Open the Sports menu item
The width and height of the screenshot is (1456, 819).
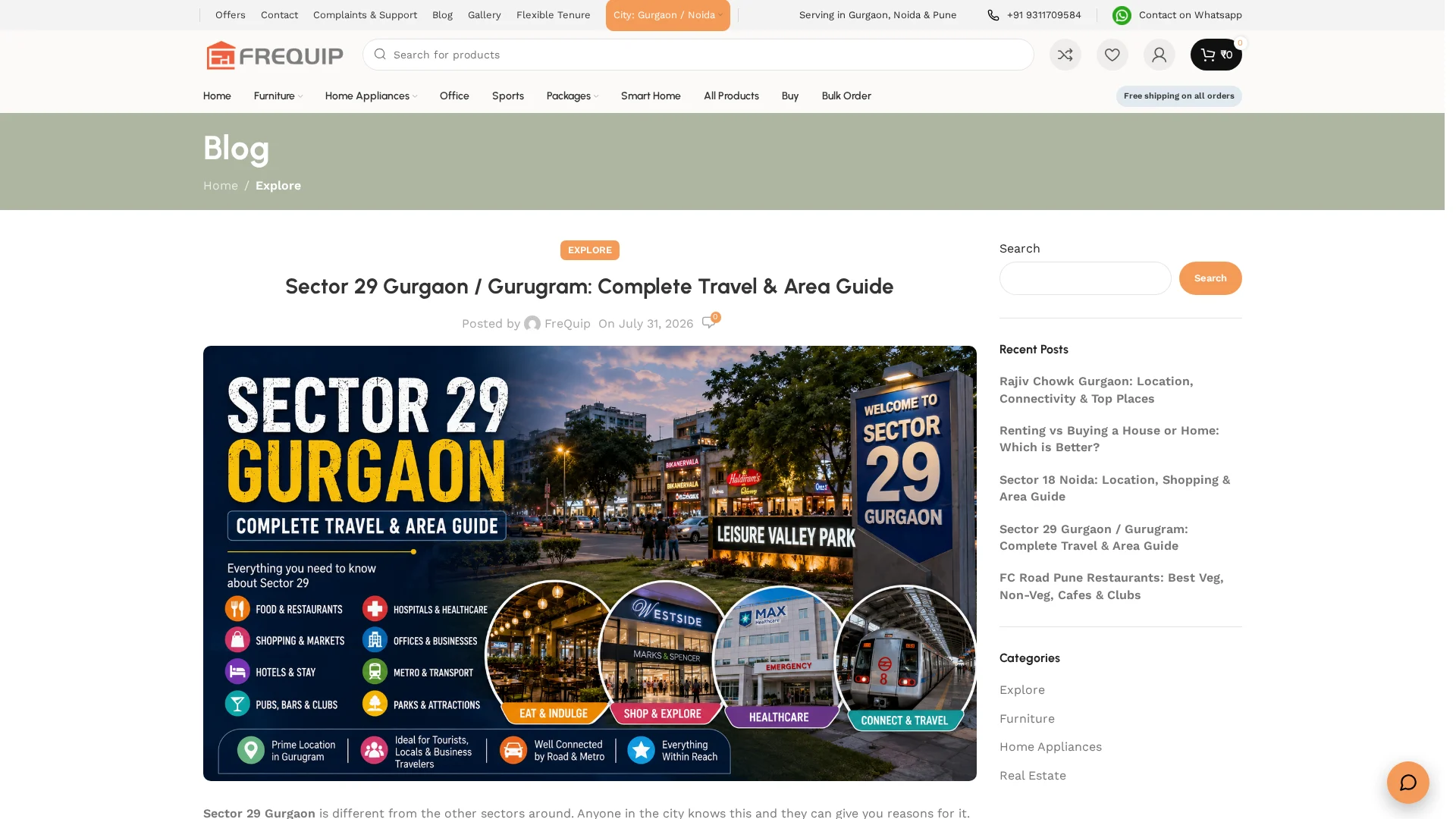pyautogui.click(x=508, y=96)
